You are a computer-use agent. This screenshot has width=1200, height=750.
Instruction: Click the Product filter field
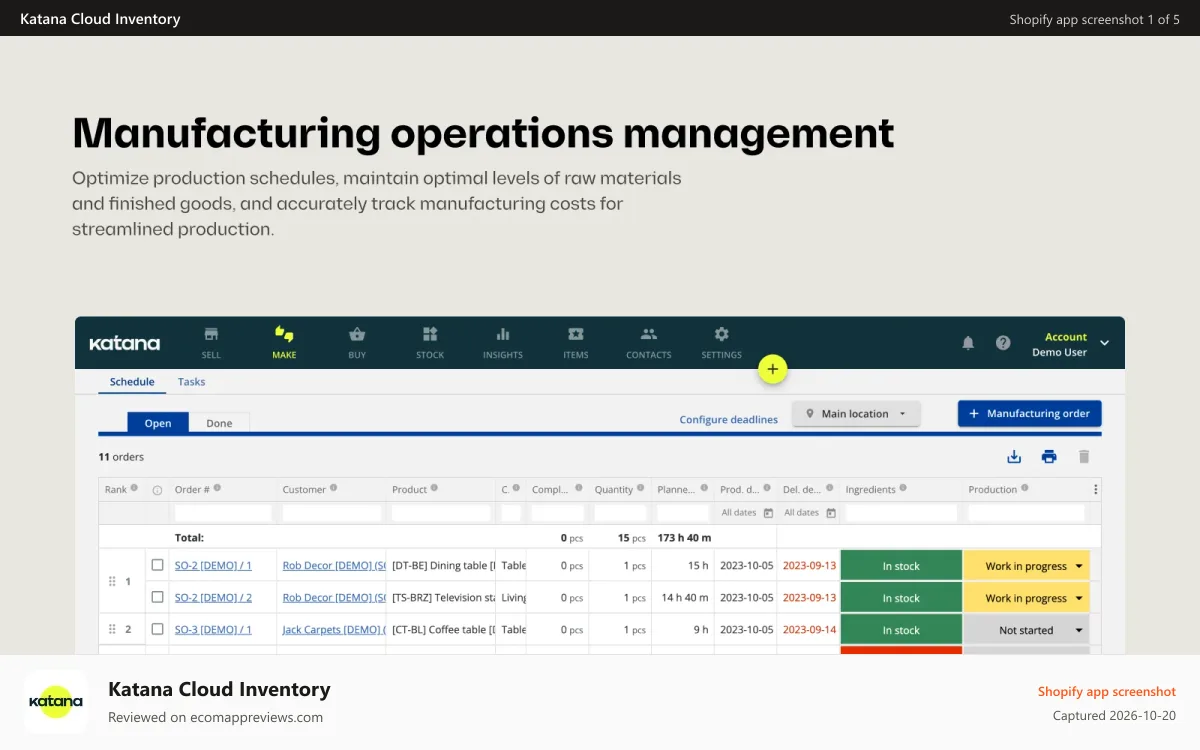coord(441,513)
